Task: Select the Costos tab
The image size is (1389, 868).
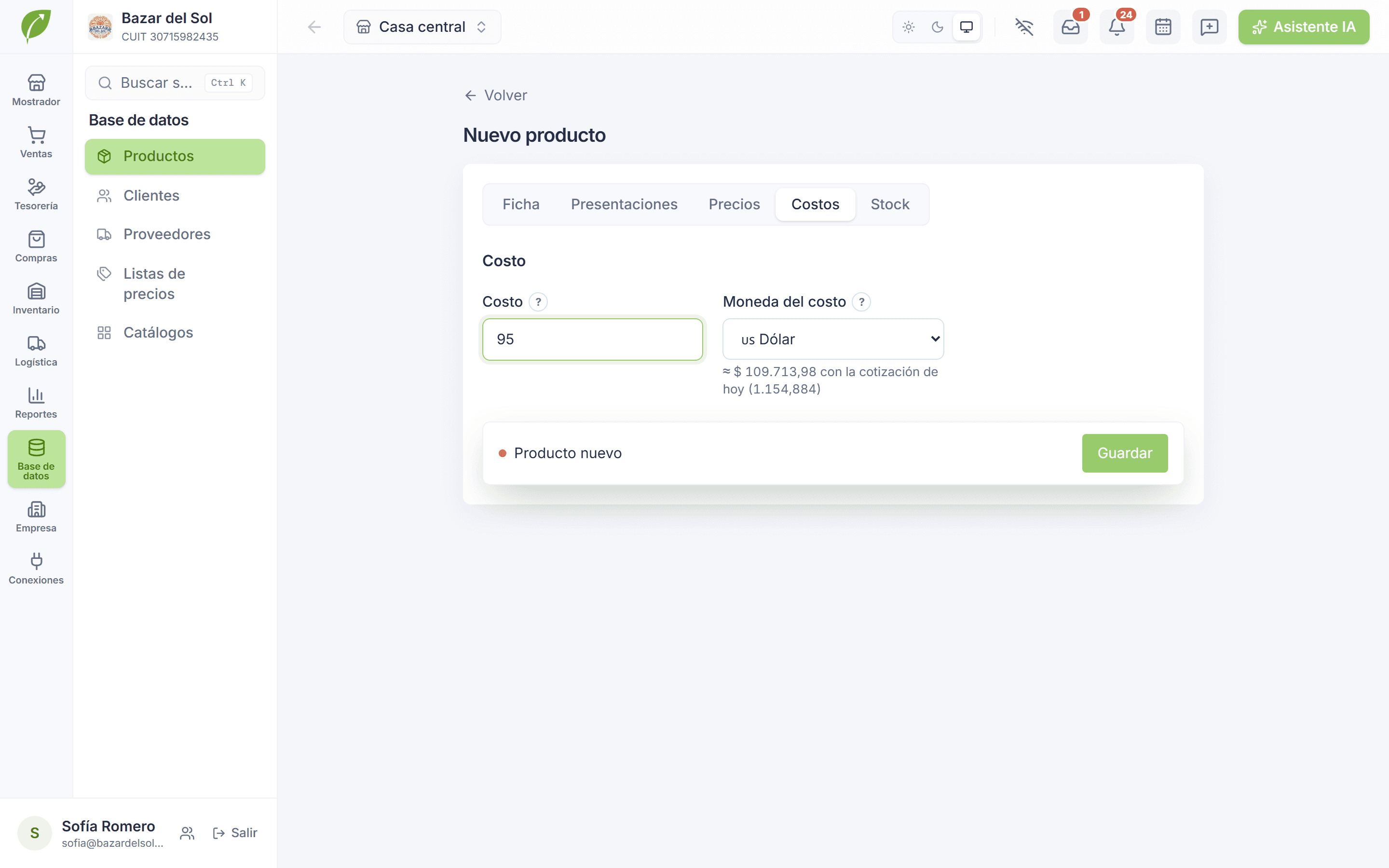Action: click(815, 204)
